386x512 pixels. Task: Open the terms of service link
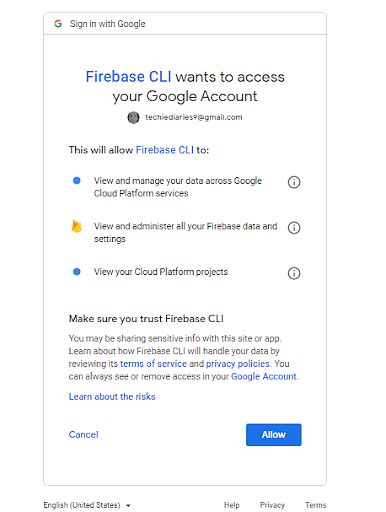[x=153, y=364]
